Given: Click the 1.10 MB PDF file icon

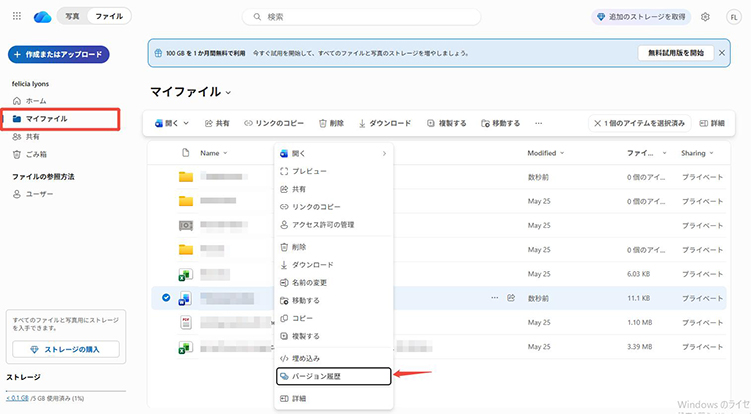Looking at the screenshot, I should [x=186, y=322].
